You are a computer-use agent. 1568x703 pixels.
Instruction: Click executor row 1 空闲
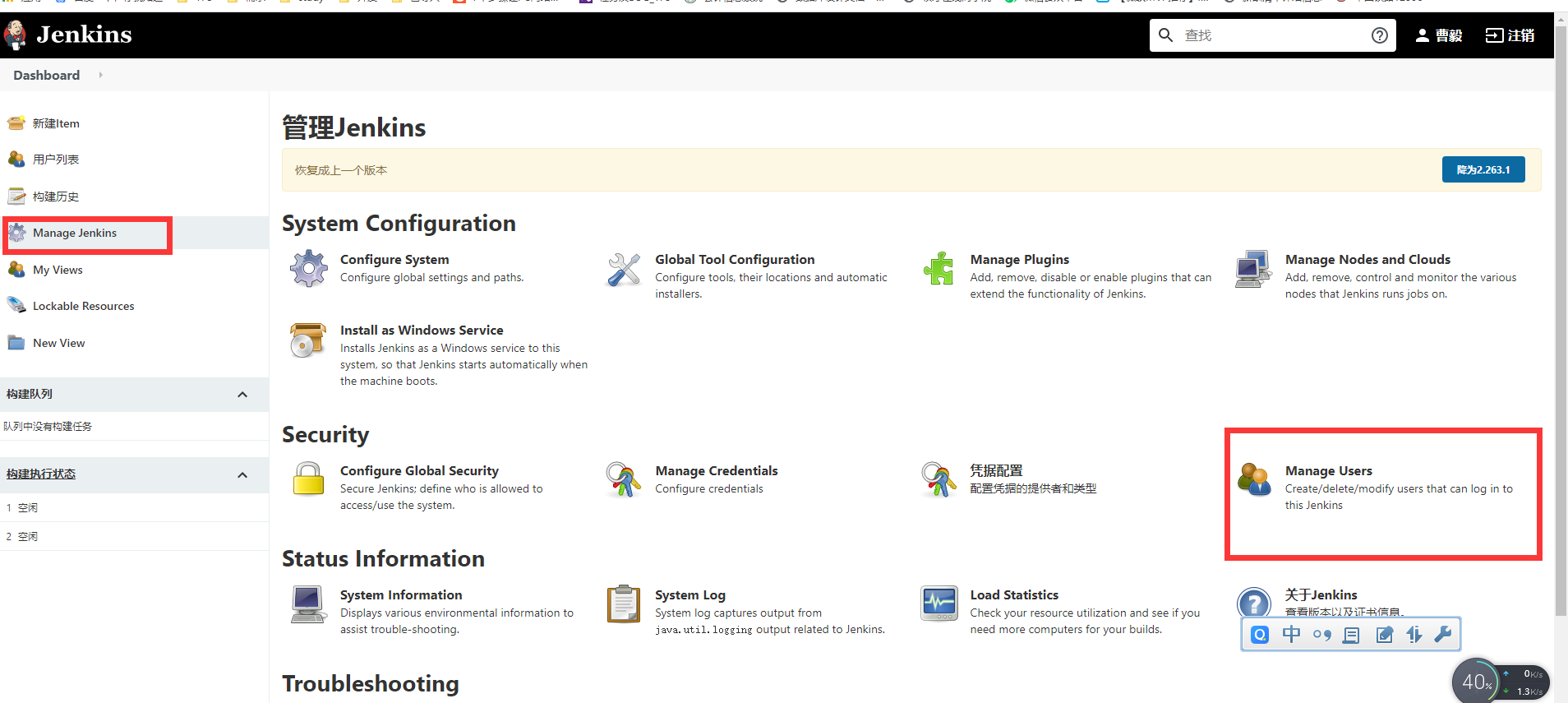135,507
